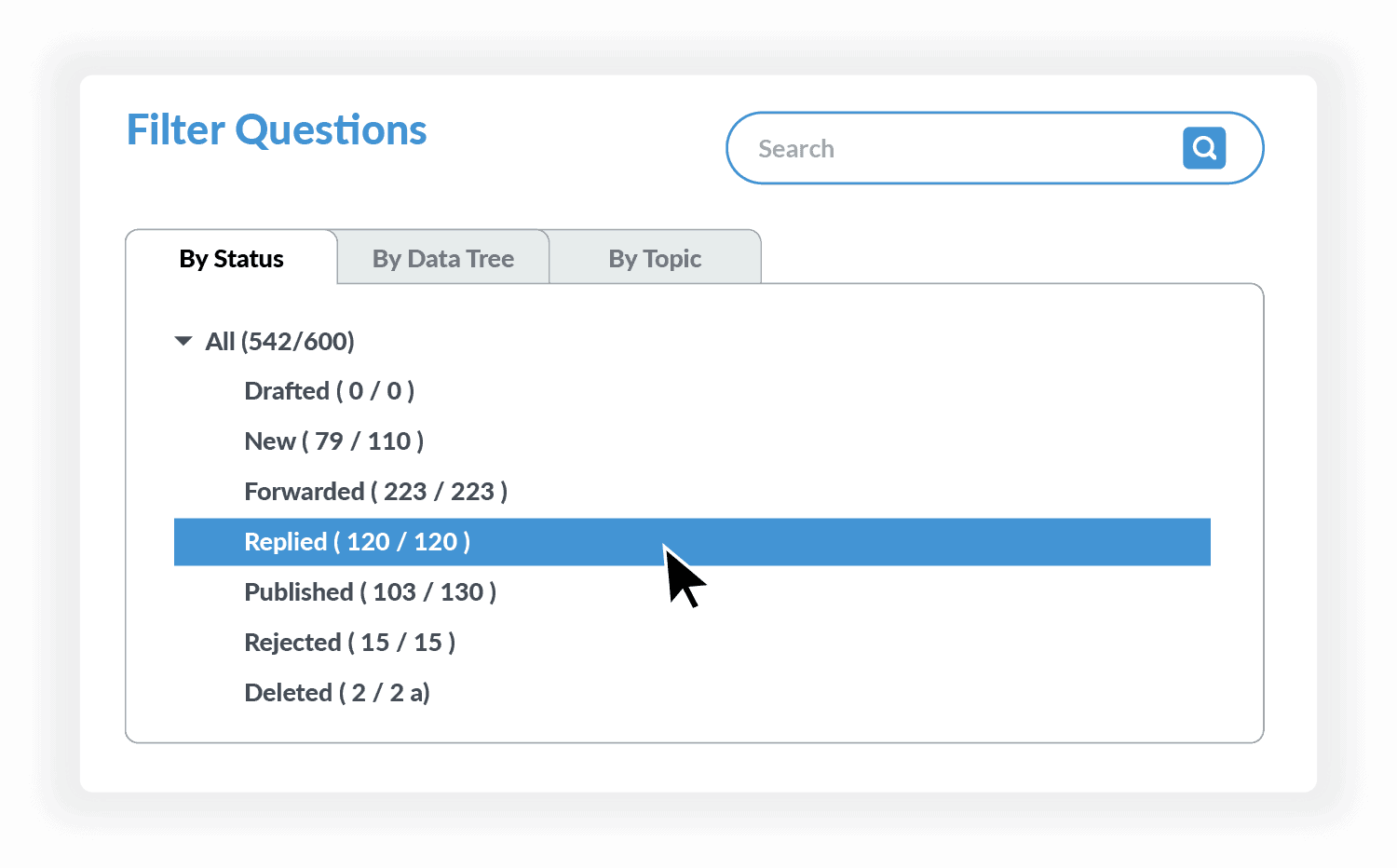Click the white card area beneath the list panel

[x=698, y=767]
